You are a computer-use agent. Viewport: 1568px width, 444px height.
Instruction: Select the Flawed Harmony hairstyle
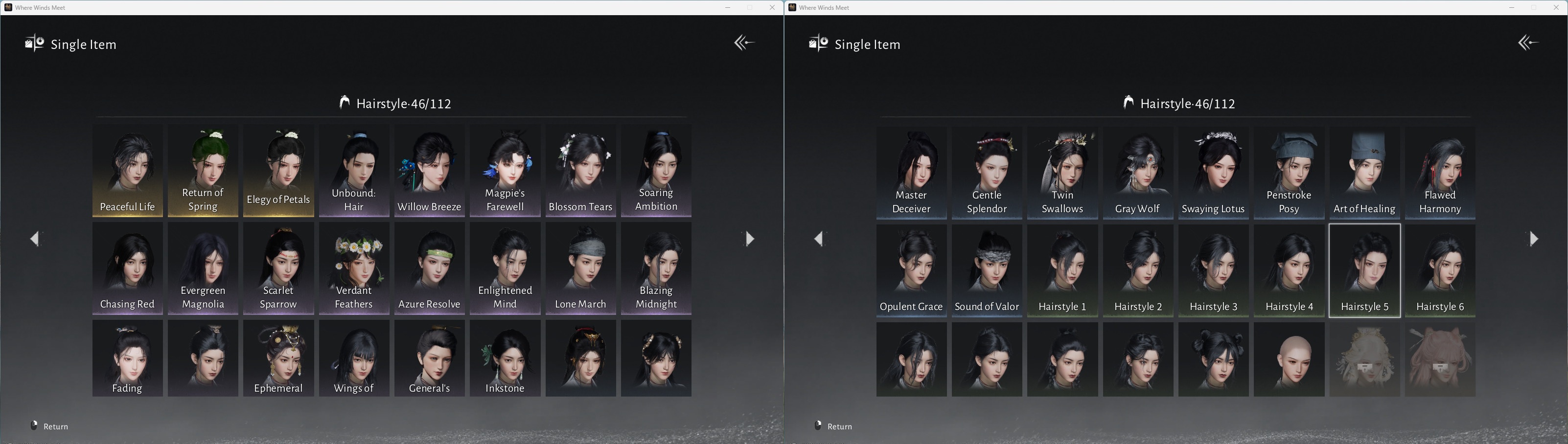[x=1440, y=173]
